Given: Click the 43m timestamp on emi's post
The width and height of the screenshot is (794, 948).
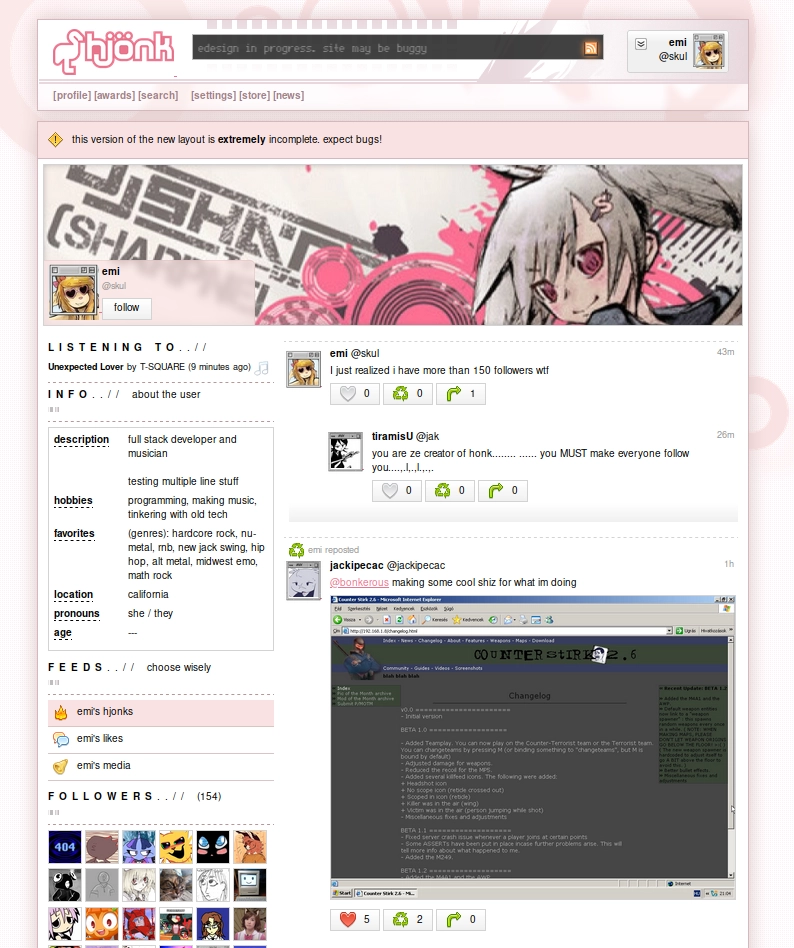Looking at the screenshot, I should tap(725, 352).
